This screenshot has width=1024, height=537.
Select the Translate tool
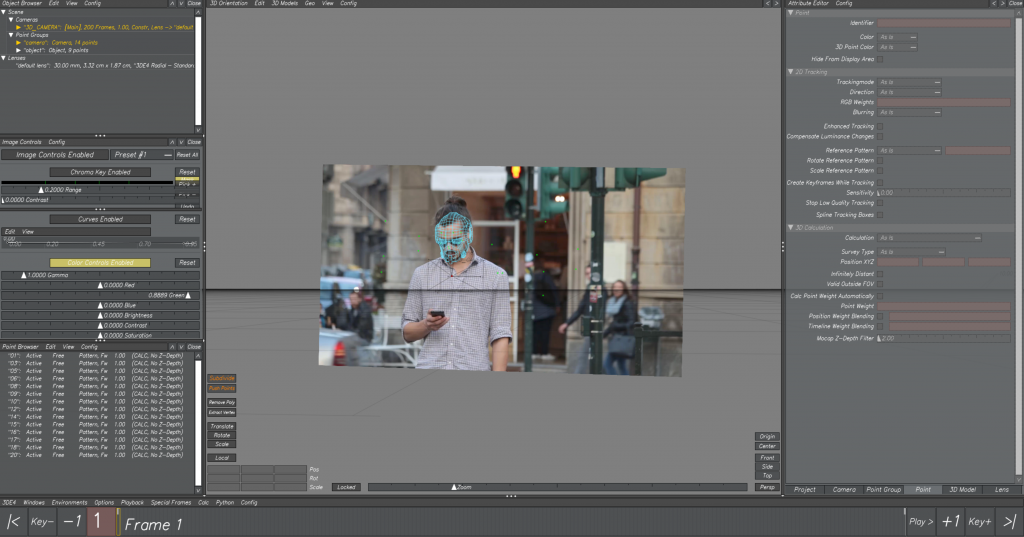pos(221,426)
